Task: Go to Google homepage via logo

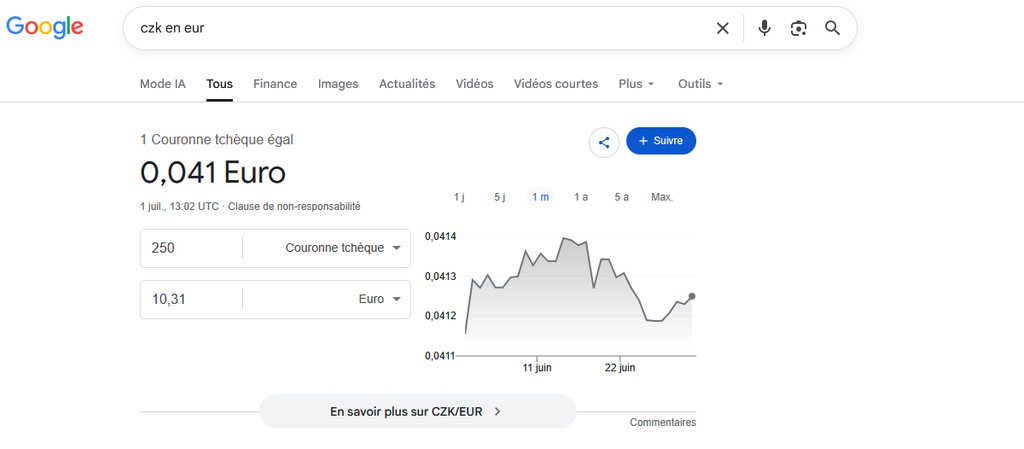Action: tap(45, 27)
